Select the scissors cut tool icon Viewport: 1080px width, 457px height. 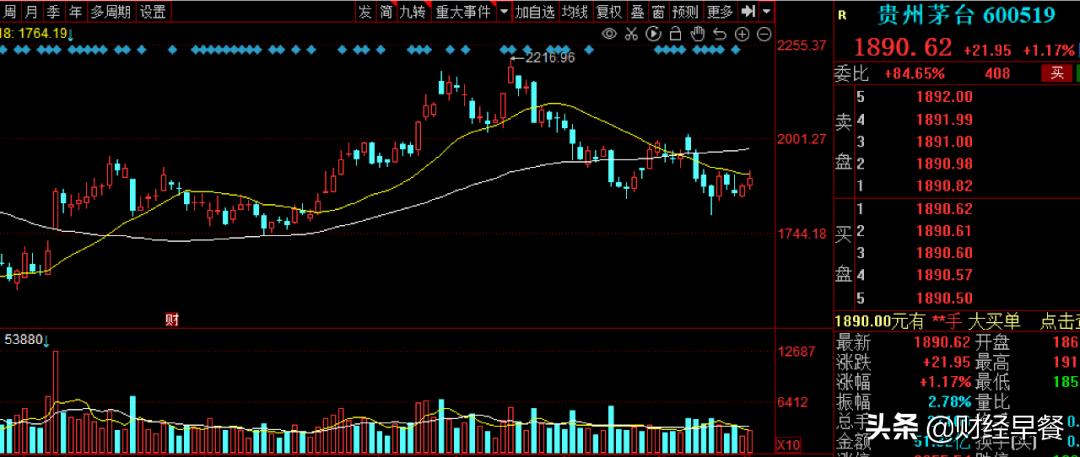tap(631, 34)
